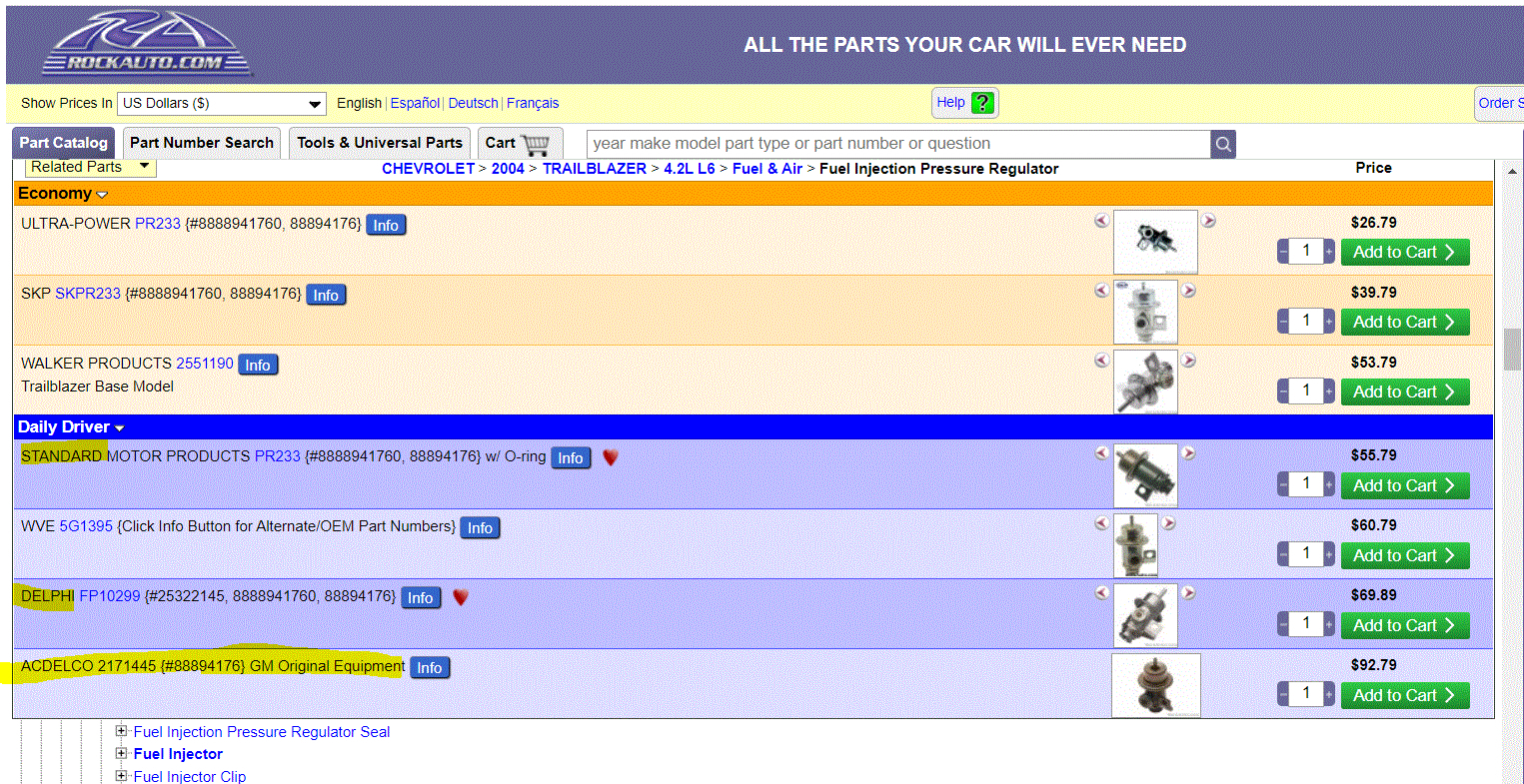The width and height of the screenshot is (1524, 784).
Task: Show next image for WVE 5G1395
Action: coord(1168,523)
